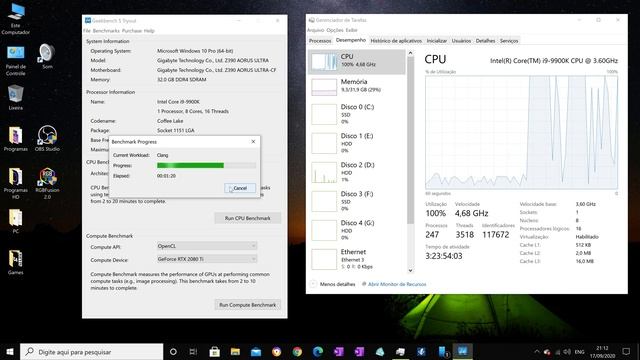Click the sidebar scroll down arrow
Viewport: 640px width, 360px height.
pyautogui.click(x=410, y=270)
